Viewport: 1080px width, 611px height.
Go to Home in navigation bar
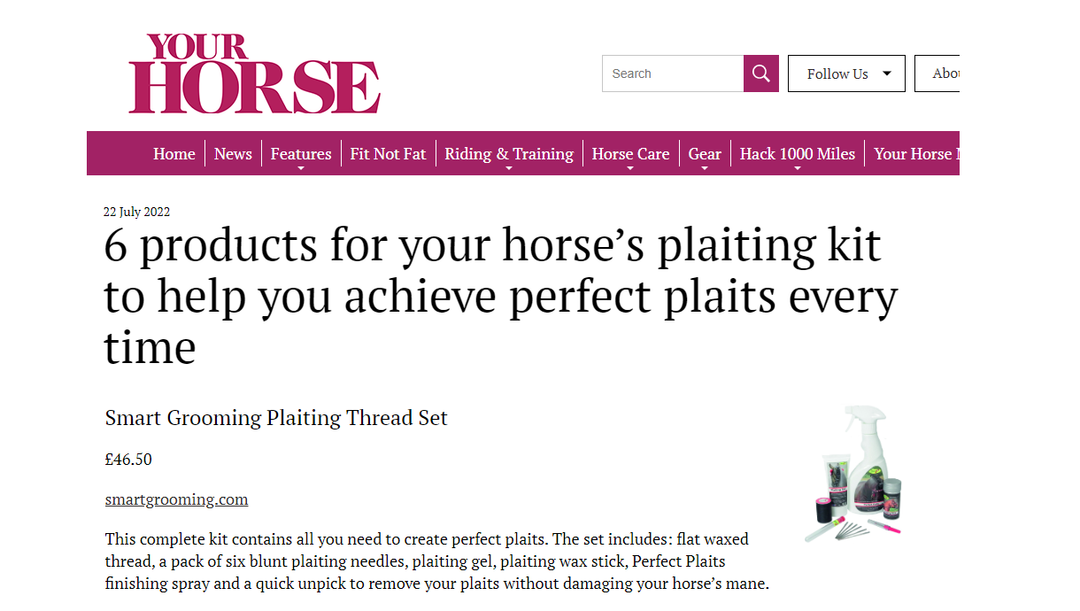pyautogui.click(x=174, y=154)
